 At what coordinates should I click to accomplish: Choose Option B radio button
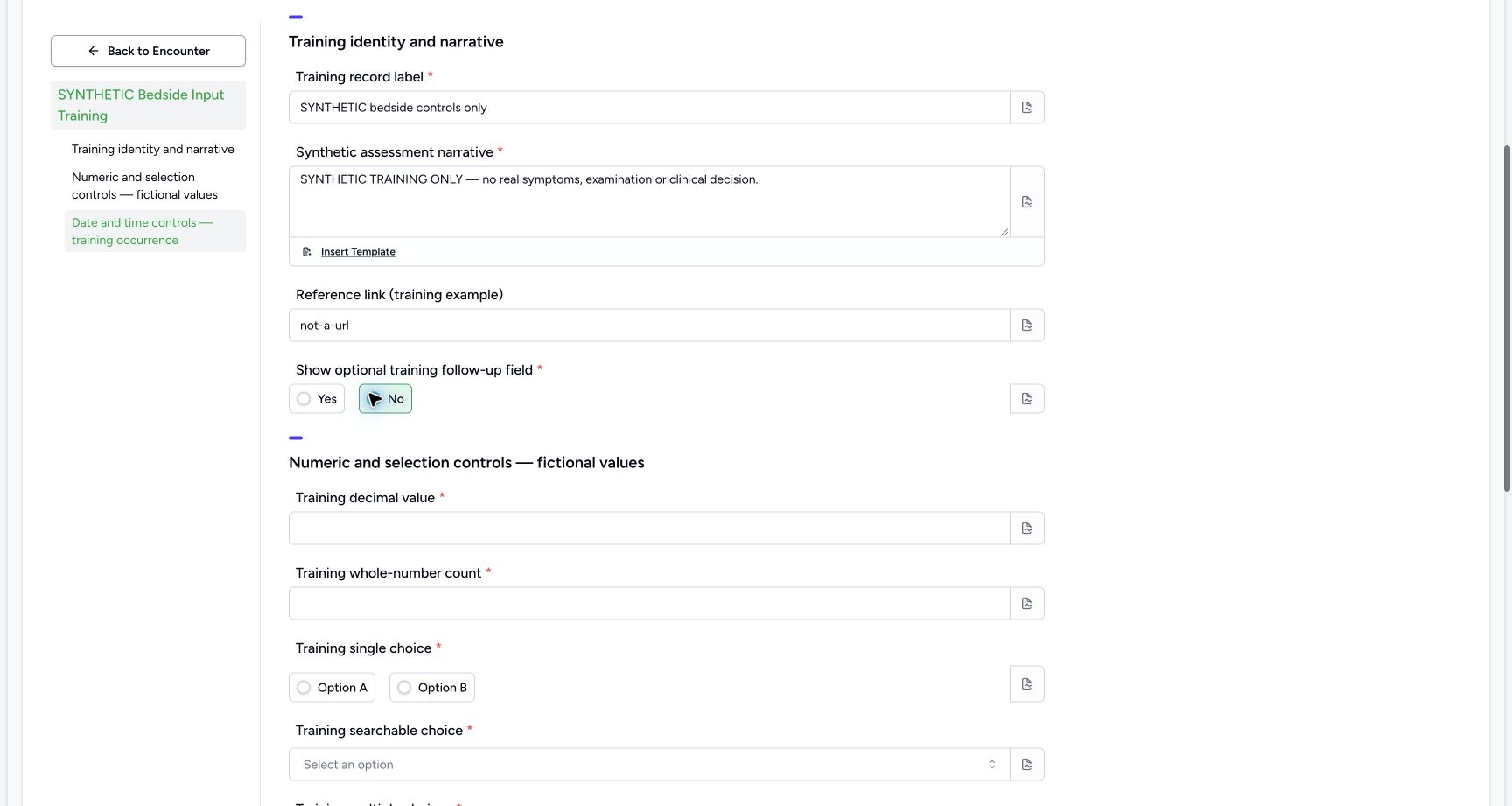coord(432,688)
